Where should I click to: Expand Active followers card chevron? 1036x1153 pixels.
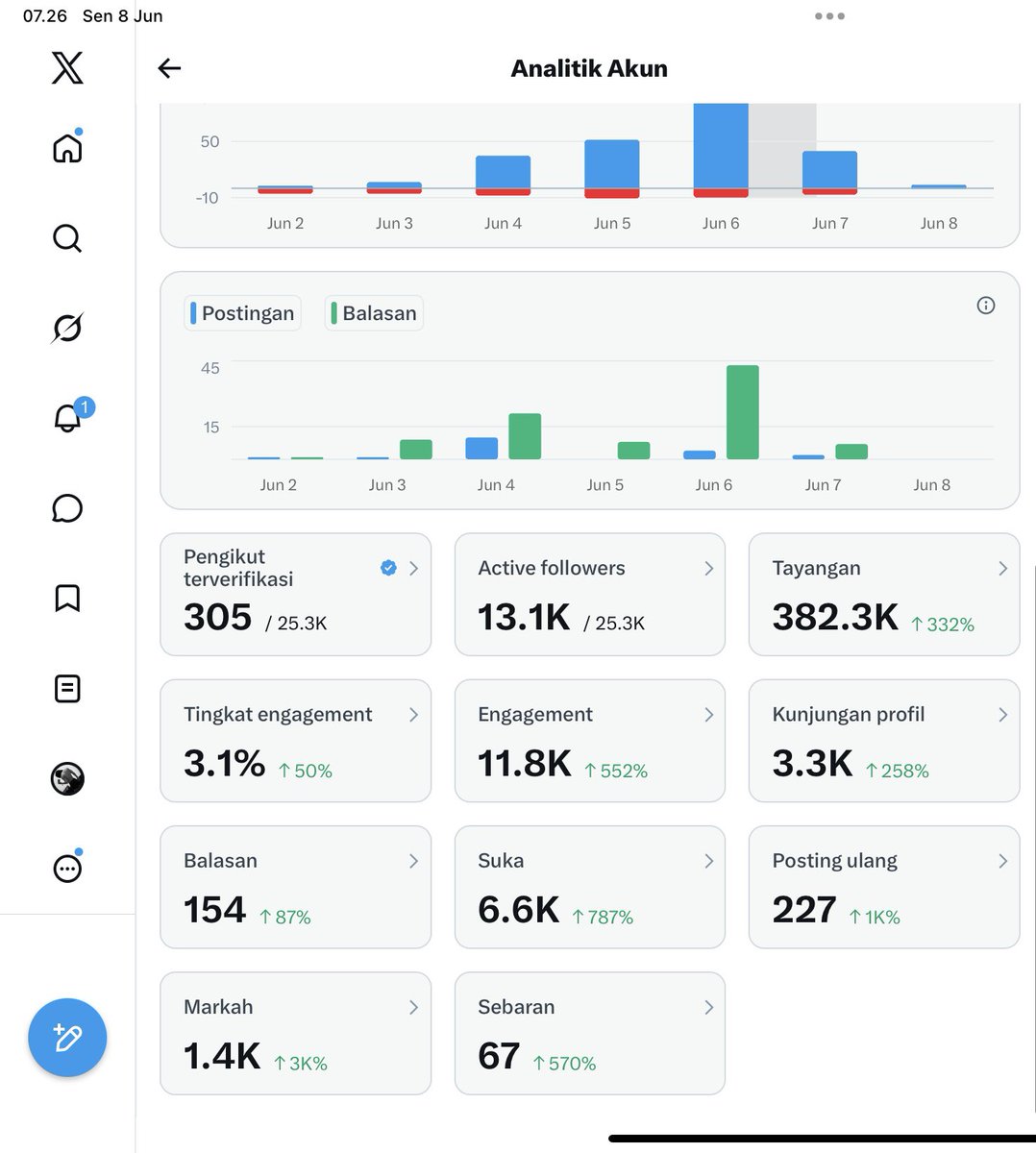coord(708,569)
